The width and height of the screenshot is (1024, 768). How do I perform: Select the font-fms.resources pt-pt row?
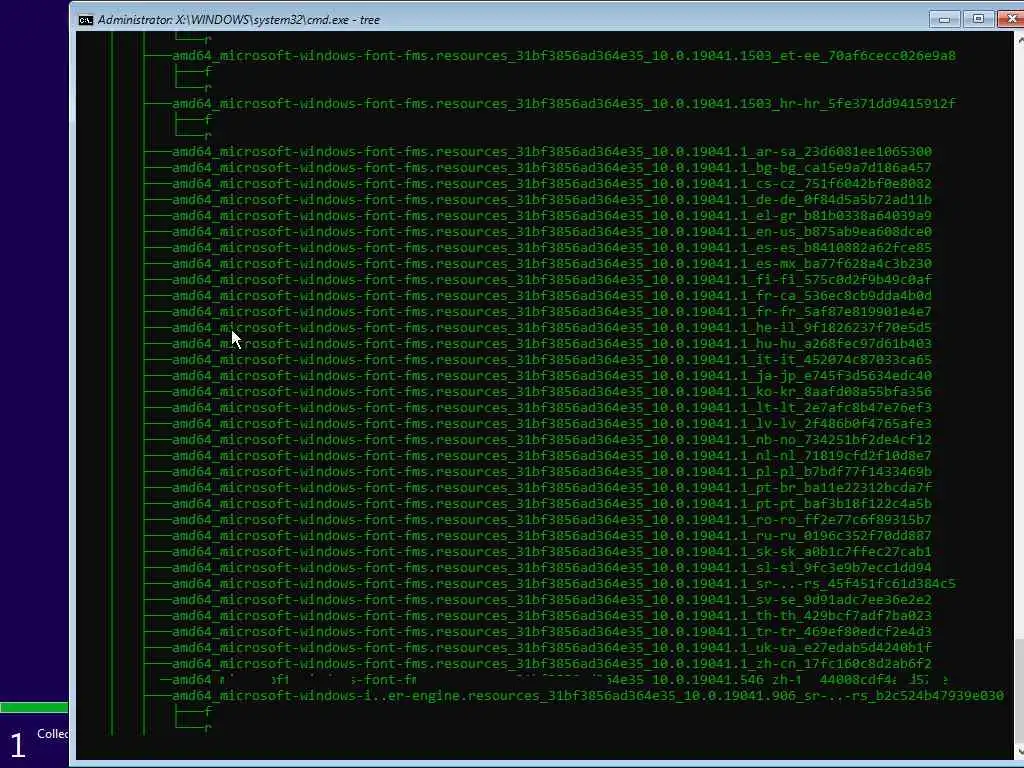tap(552, 504)
